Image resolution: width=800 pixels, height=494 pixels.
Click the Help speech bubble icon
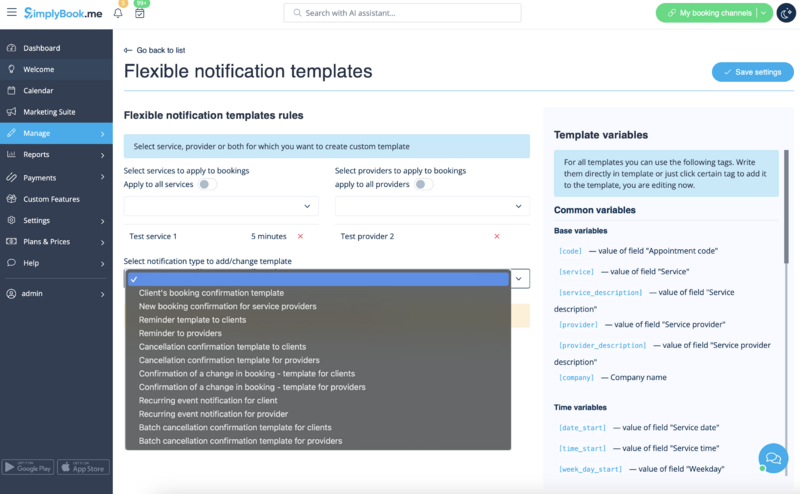coord(11,262)
